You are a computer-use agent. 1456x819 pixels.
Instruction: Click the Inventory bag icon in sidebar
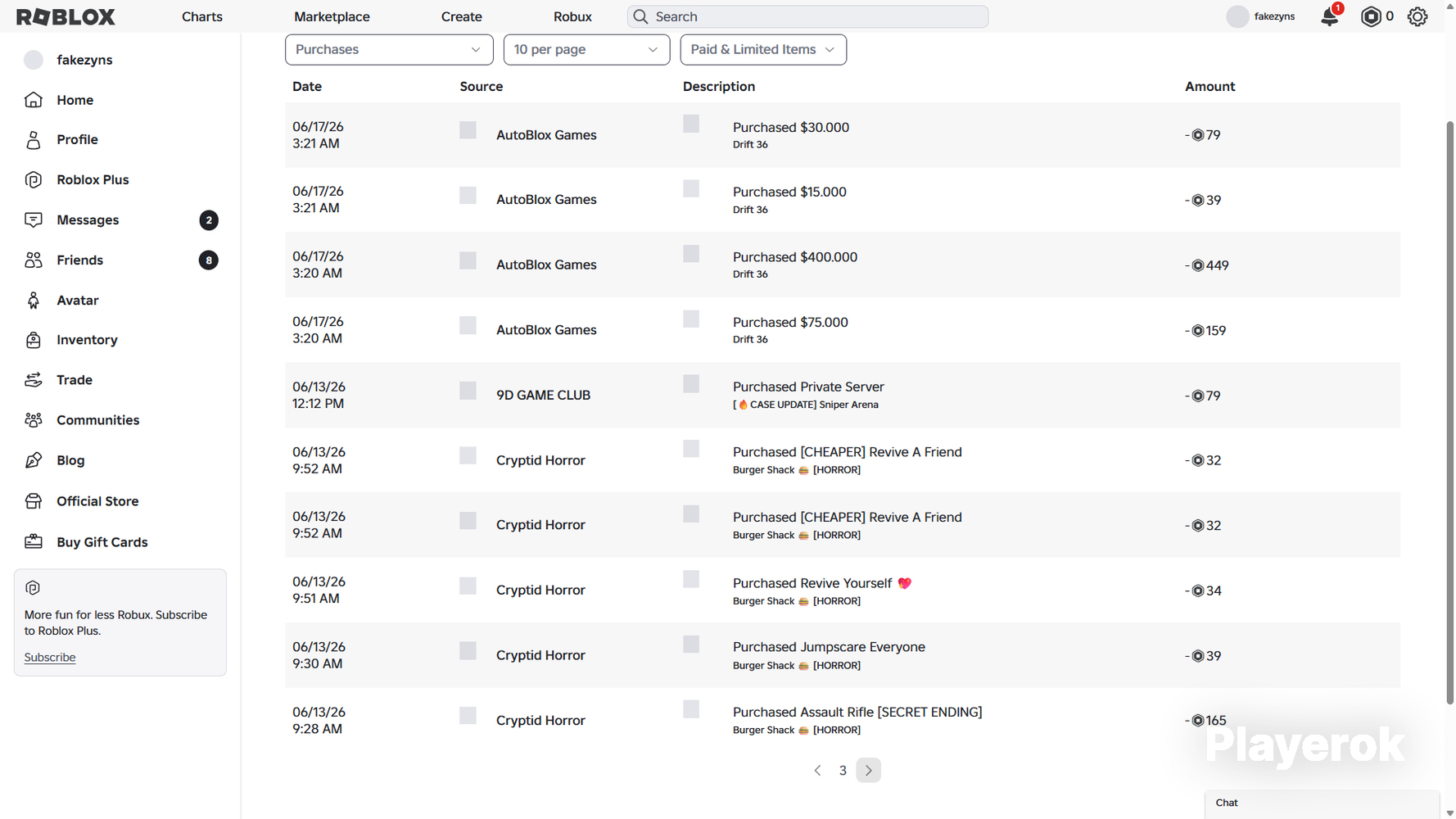[34, 340]
